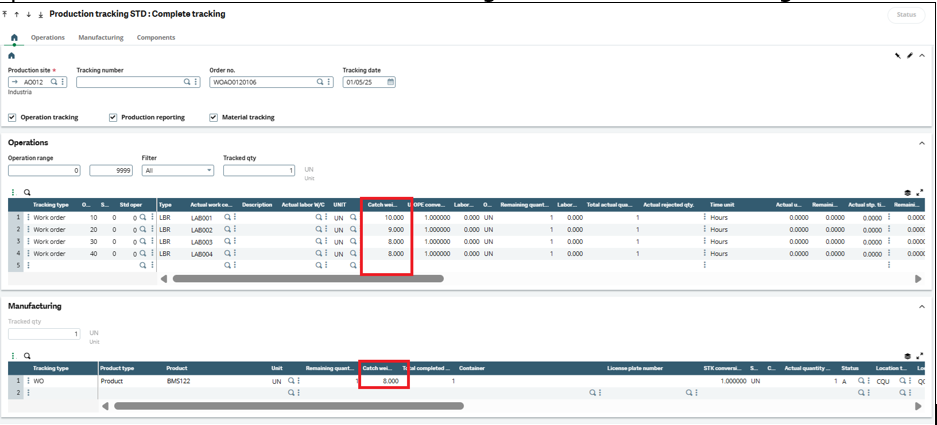Collapse the header section chevron

click(921, 56)
